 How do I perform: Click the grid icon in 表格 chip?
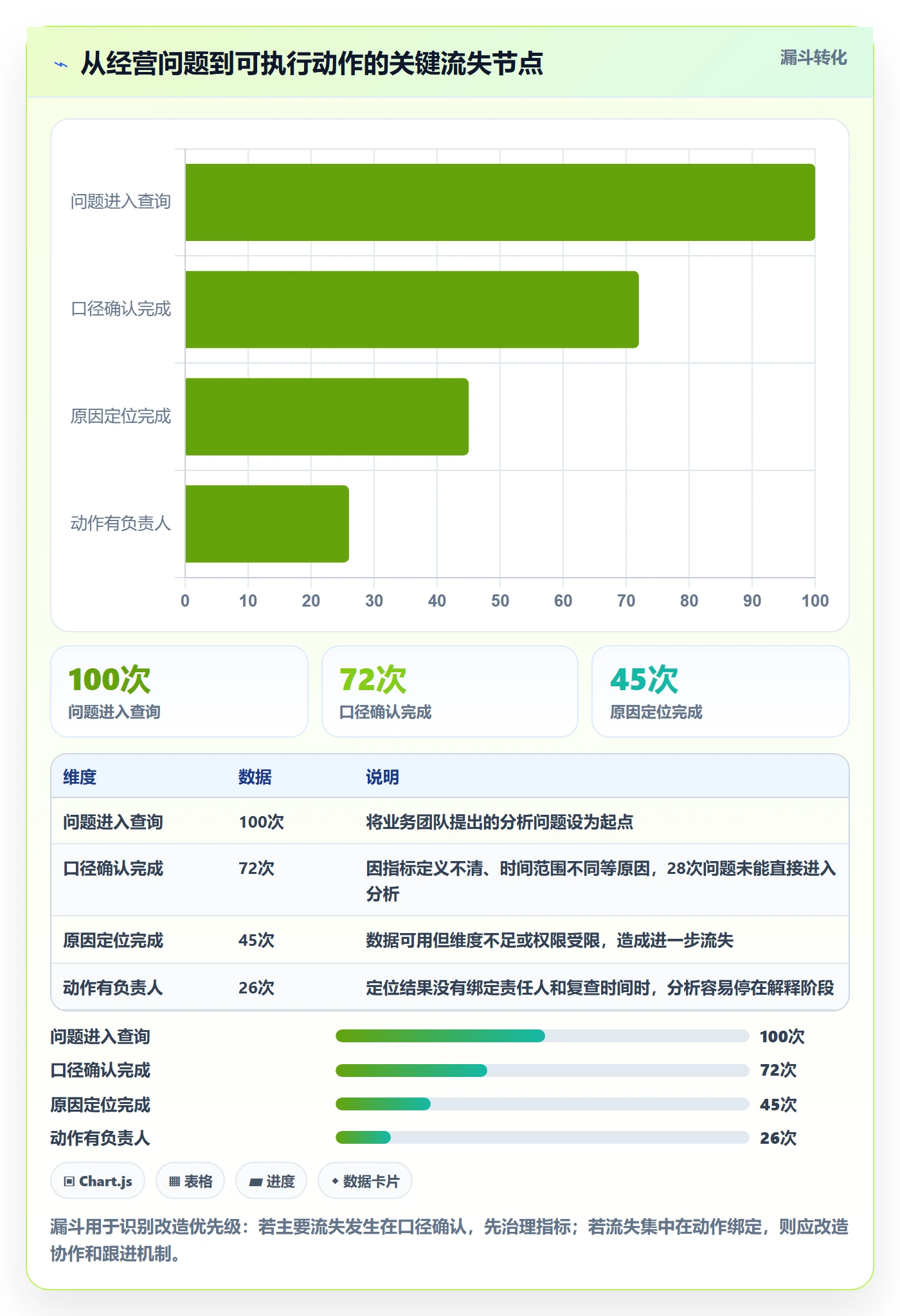(x=174, y=1181)
